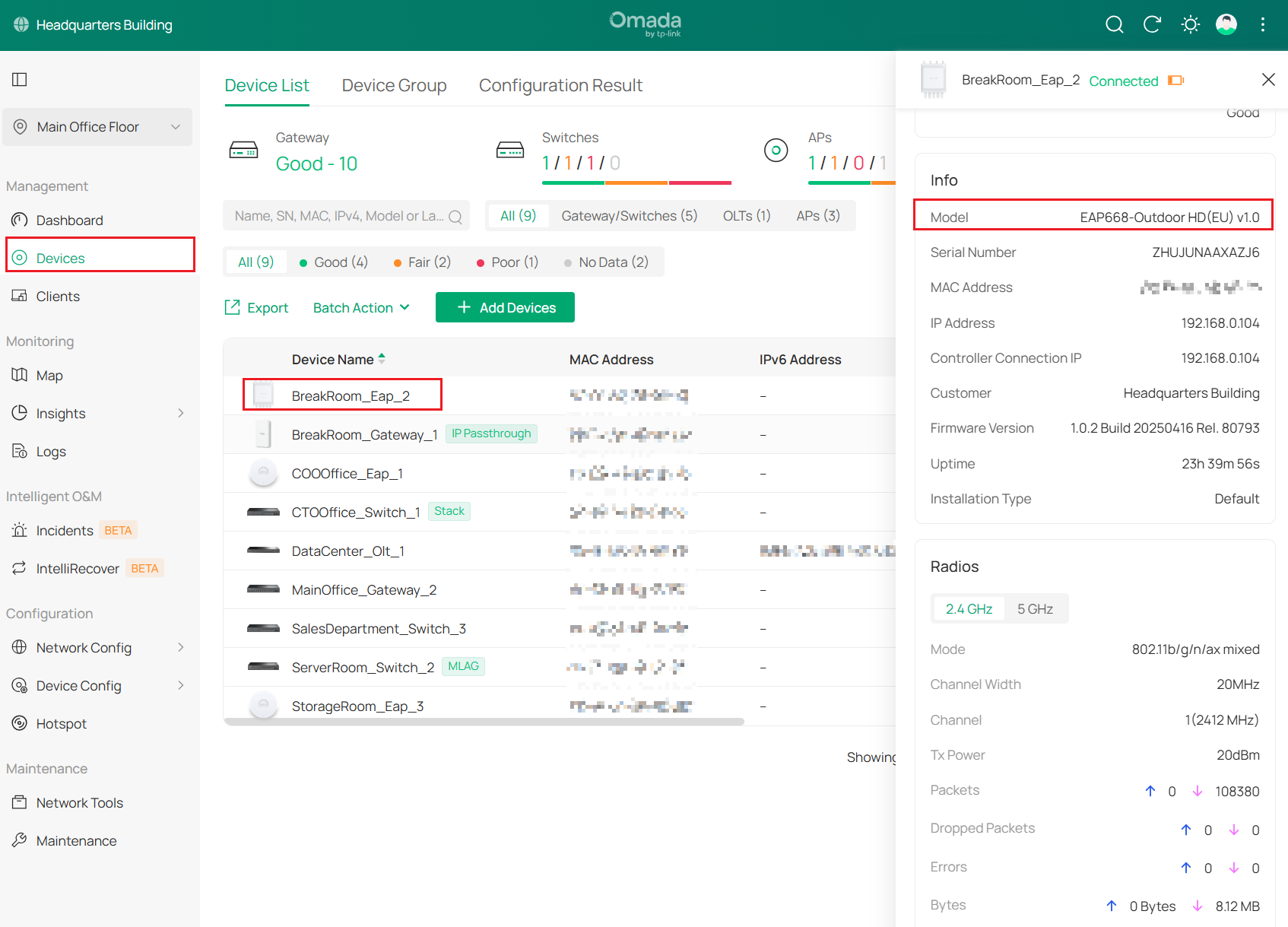Expand the Insights submenu
This screenshot has height=927, width=1288.
click(181, 413)
